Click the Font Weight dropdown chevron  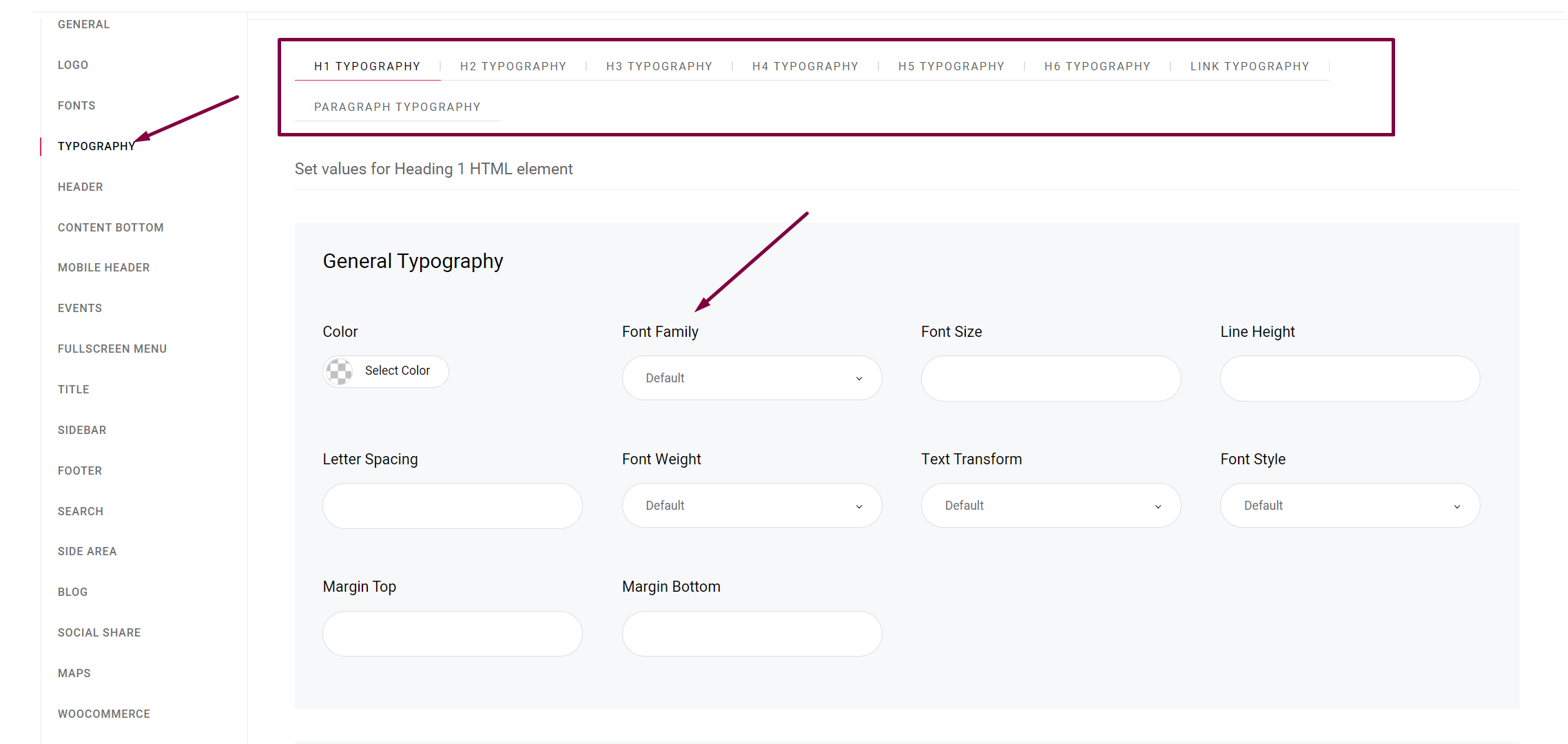pos(859,507)
